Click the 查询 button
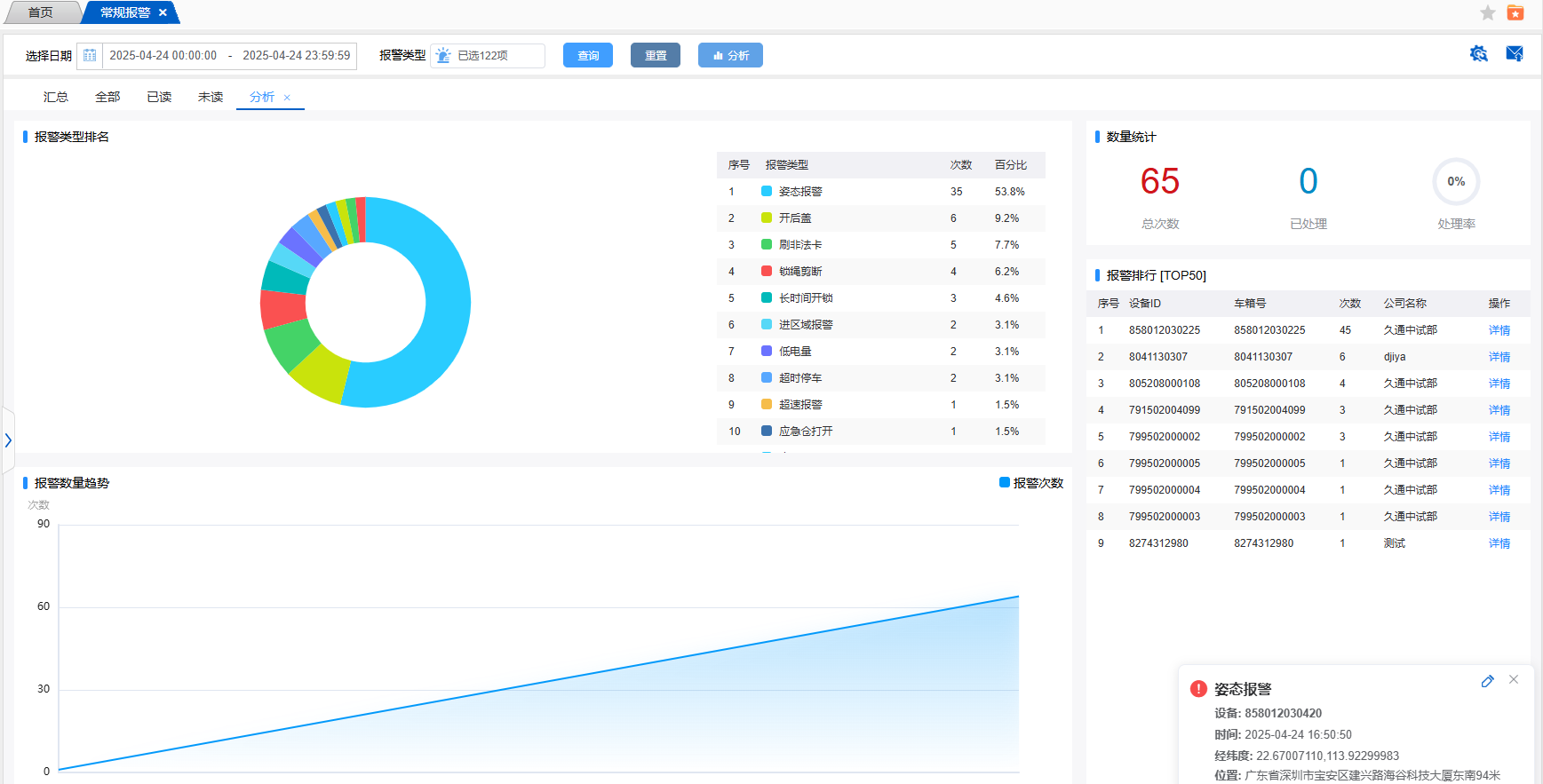This screenshot has height=784, width=1543. tap(588, 55)
